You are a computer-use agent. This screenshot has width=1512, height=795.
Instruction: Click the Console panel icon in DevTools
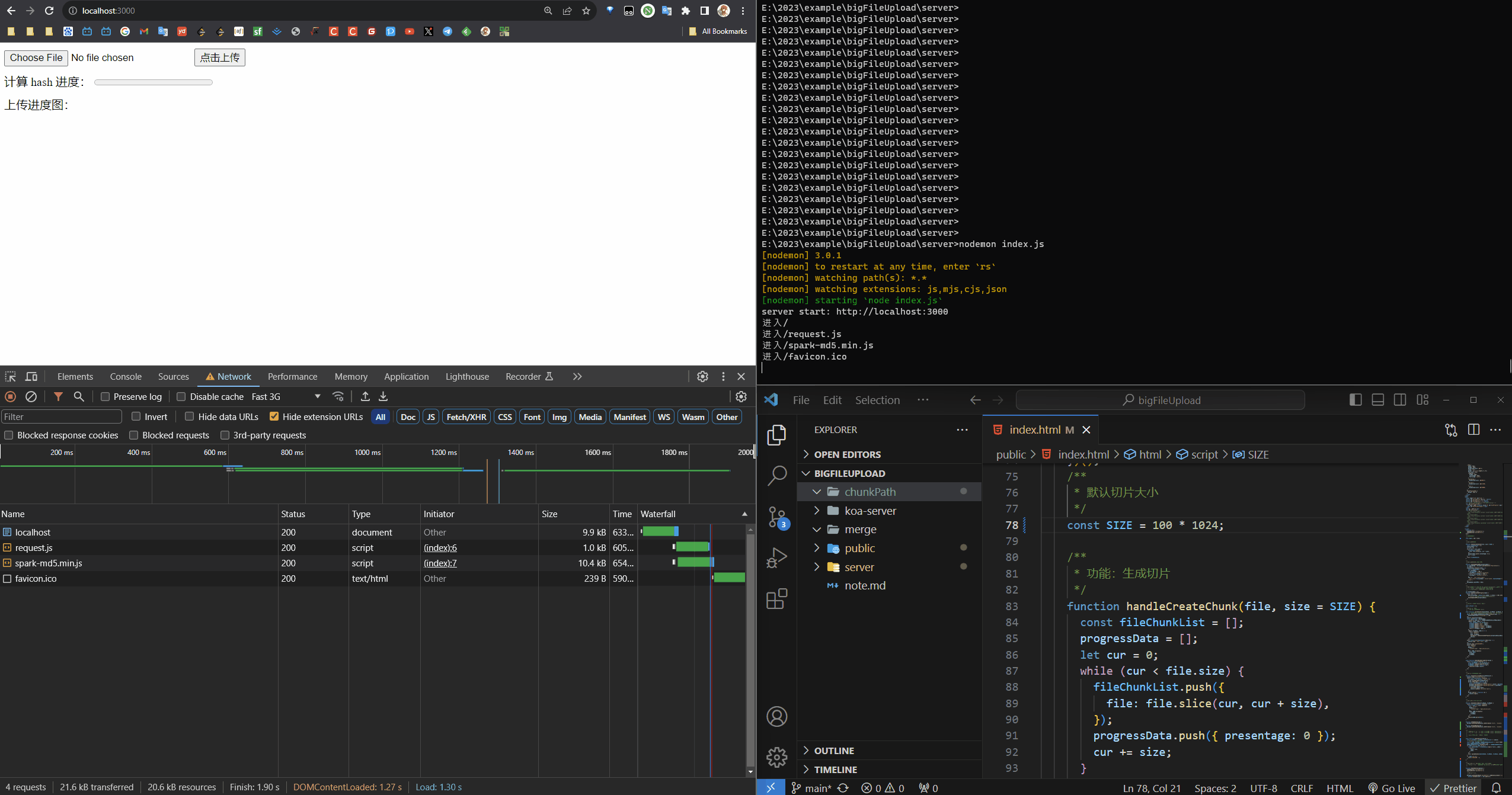(x=123, y=376)
